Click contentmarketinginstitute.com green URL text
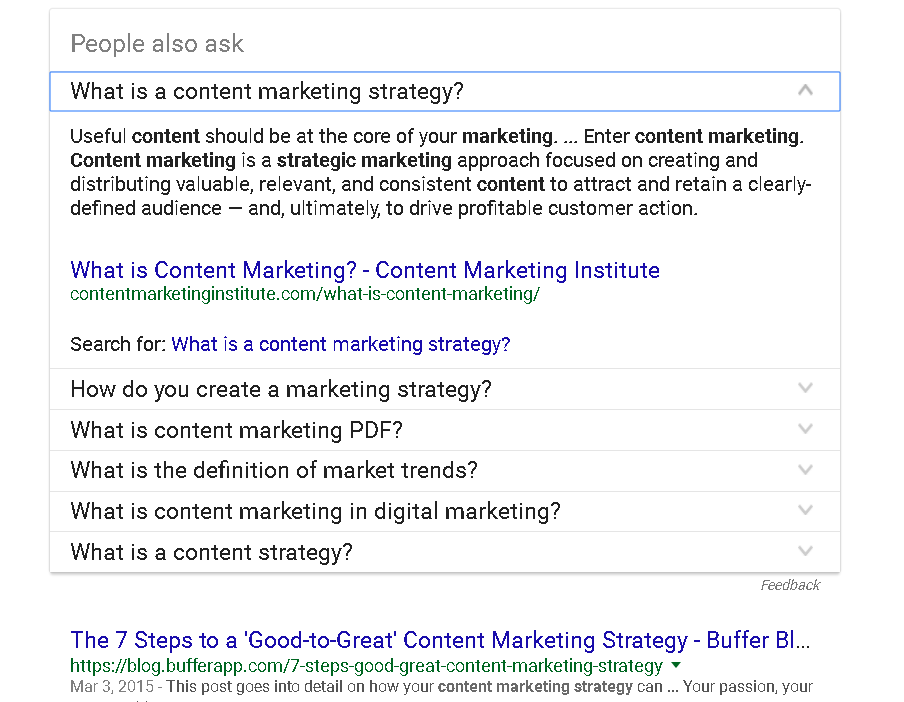Image resolution: width=904 pixels, height=702 pixels. click(x=304, y=294)
